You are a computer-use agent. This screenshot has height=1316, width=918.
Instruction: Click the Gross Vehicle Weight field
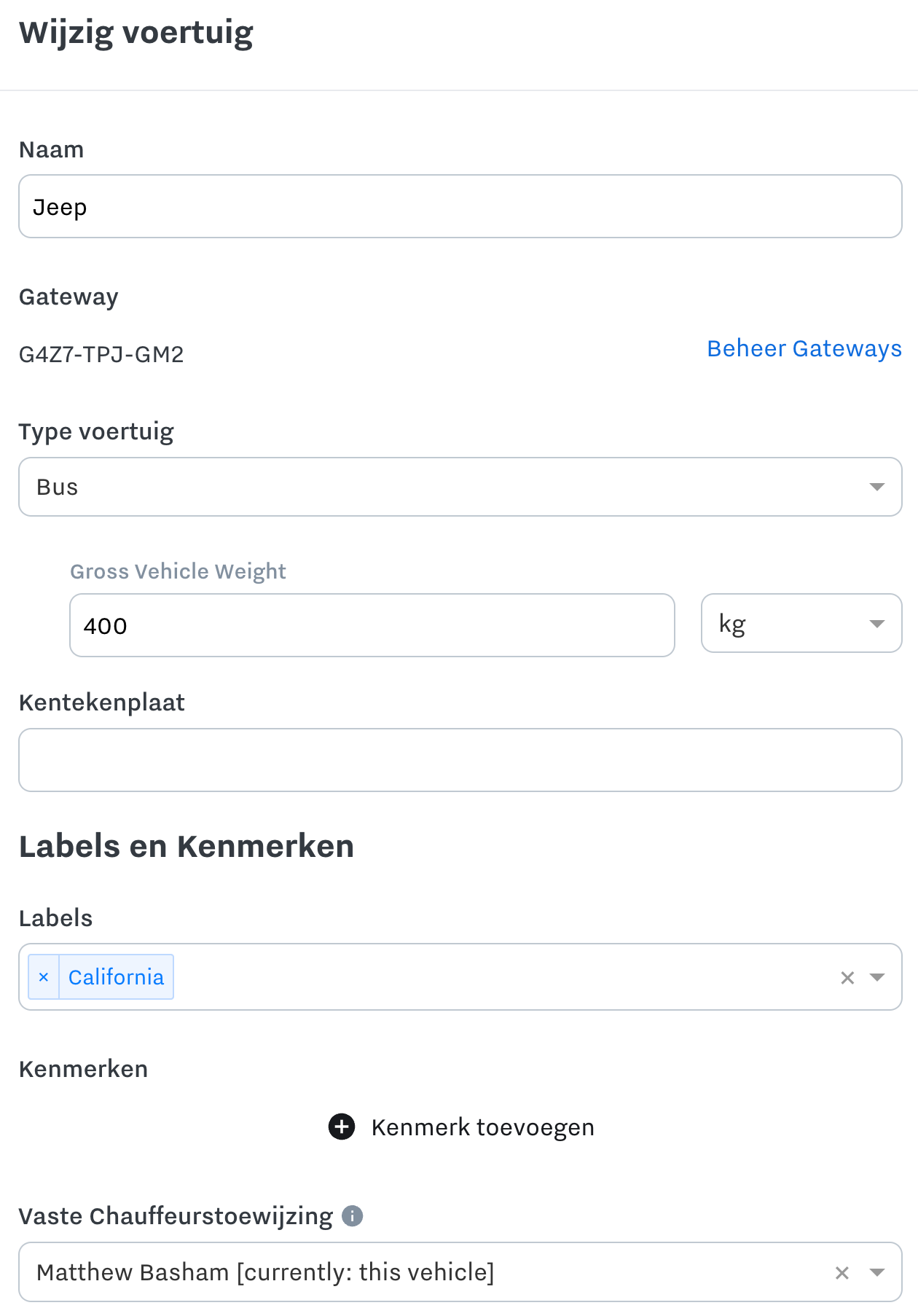pos(372,625)
